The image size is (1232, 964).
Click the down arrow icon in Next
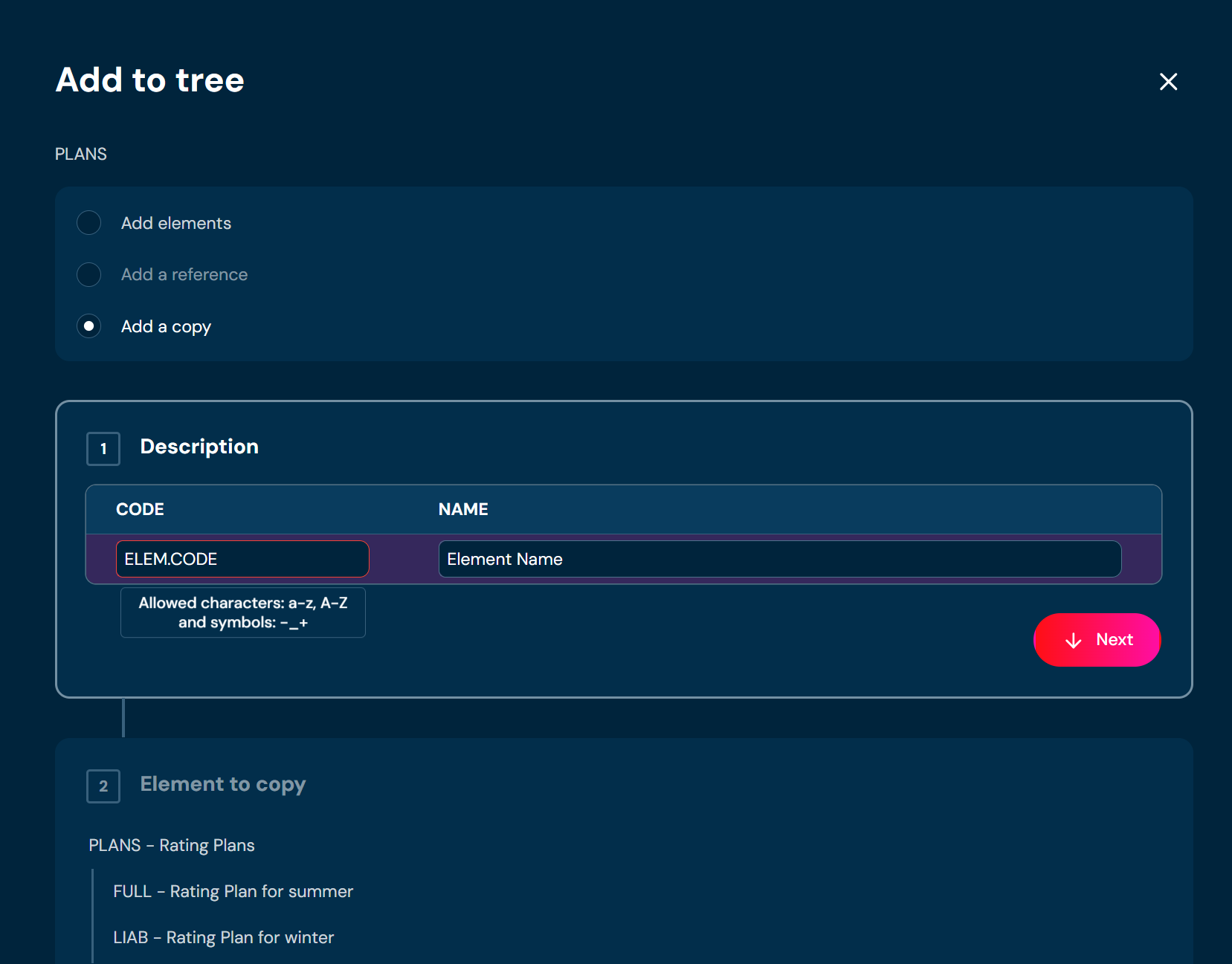click(1073, 641)
